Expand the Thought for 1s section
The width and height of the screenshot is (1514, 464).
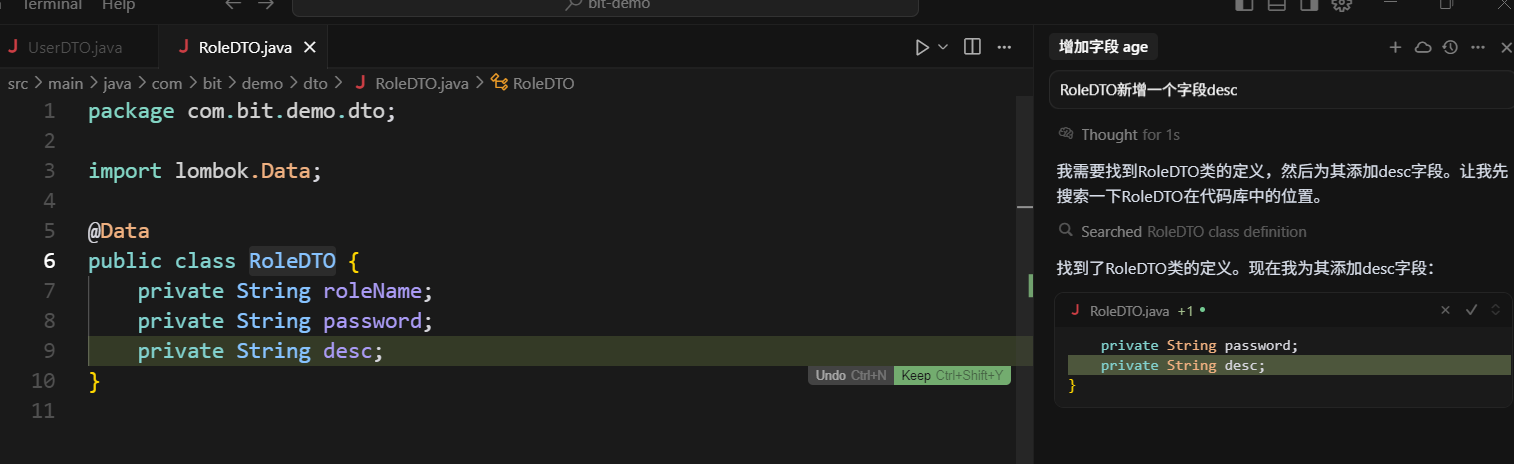tap(1120, 134)
